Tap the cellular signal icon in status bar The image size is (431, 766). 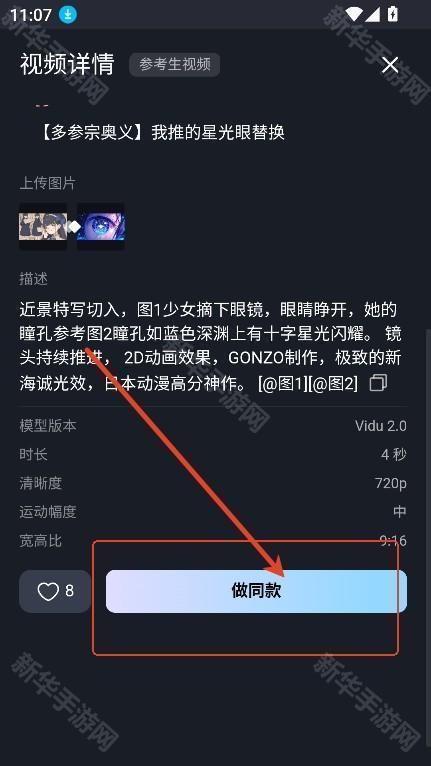[x=372, y=15]
